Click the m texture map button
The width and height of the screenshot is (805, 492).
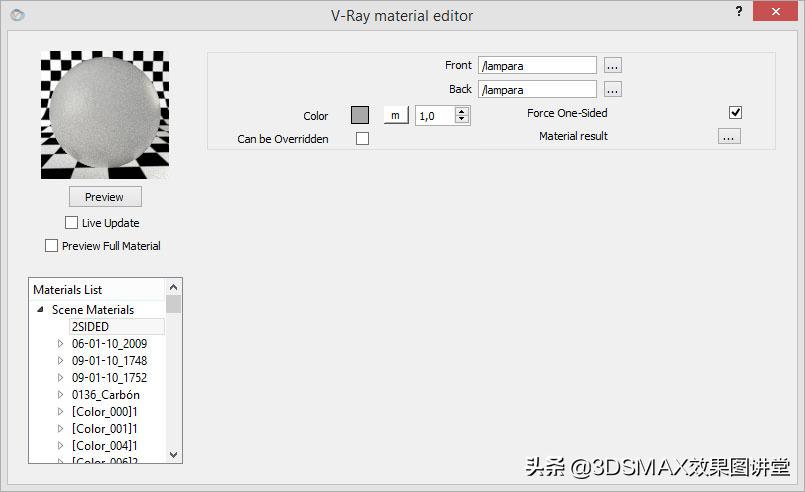tap(396, 115)
